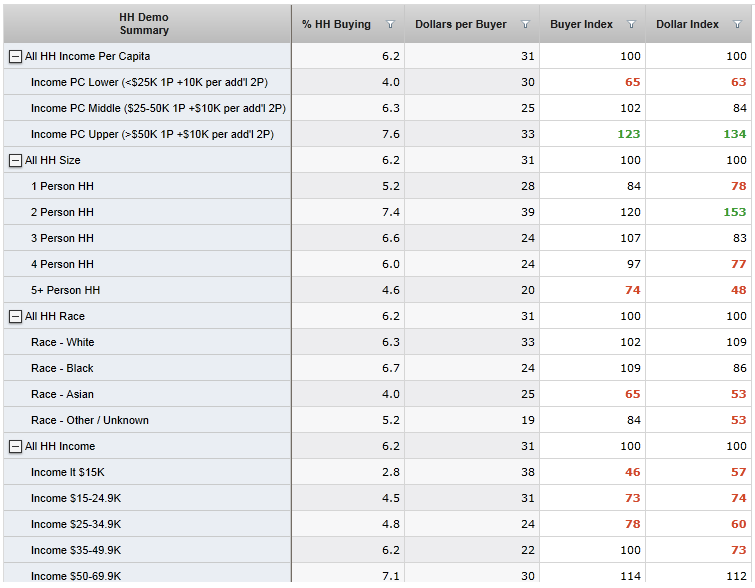Click Buyer Index value 123
The width and height of the screenshot is (755, 588).
[628, 134]
